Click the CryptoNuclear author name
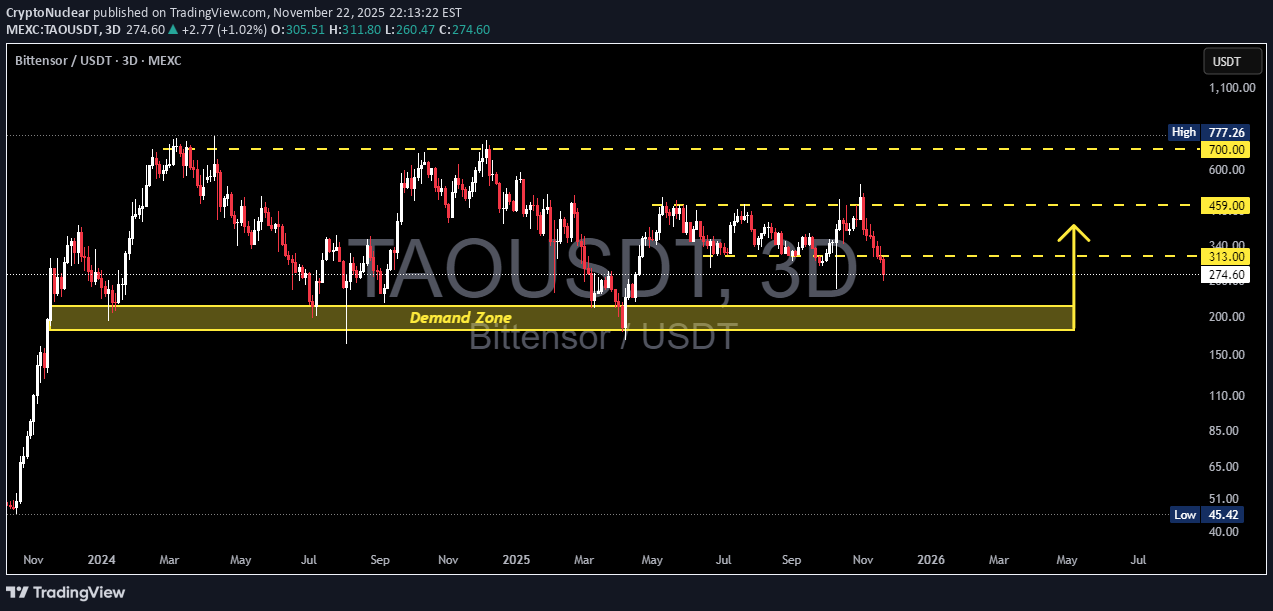Viewport: 1273px width, 611px height. [x=50, y=14]
